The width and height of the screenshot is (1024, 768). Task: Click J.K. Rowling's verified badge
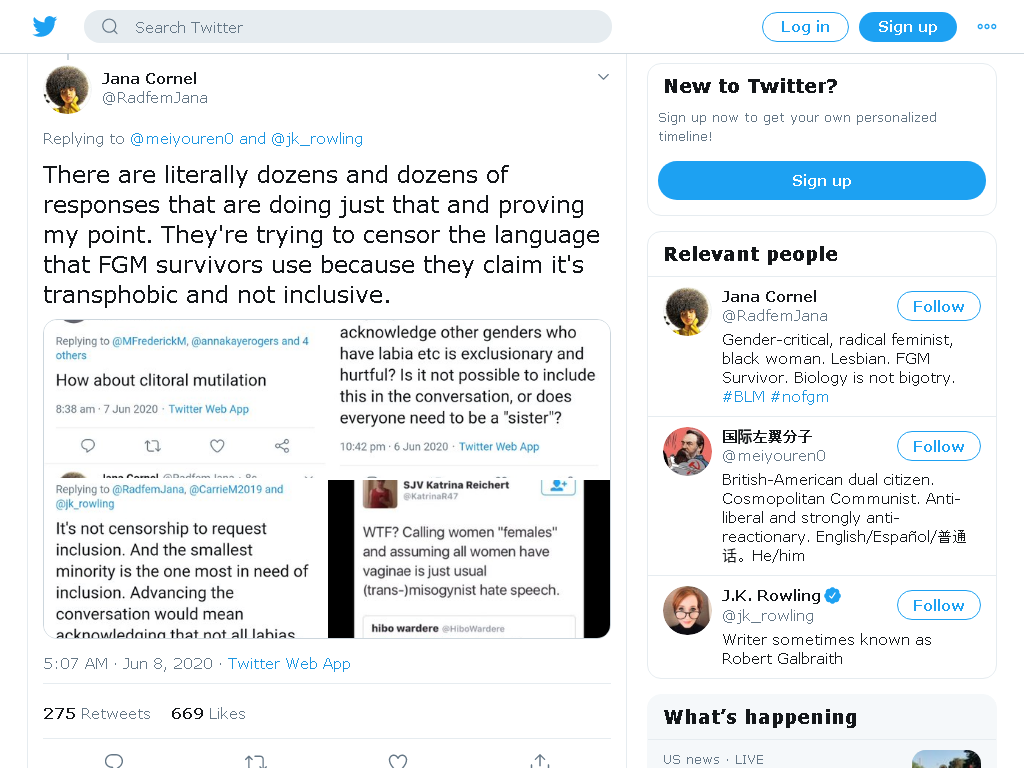coord(832,595)
